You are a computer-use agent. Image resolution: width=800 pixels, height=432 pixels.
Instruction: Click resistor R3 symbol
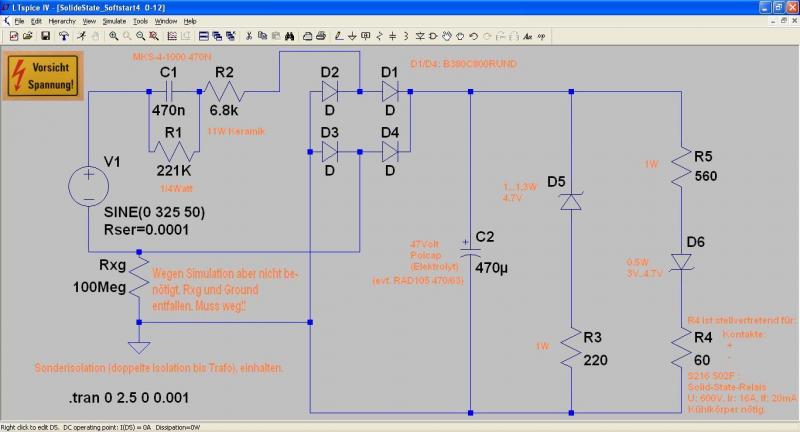571,347
